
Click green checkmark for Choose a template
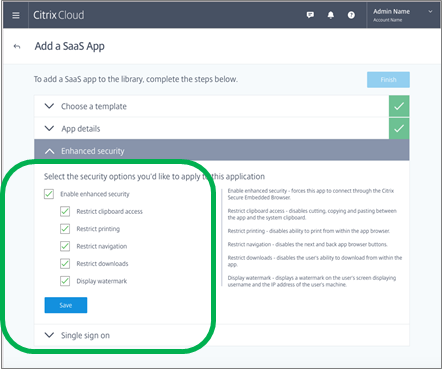click(399, 106)
